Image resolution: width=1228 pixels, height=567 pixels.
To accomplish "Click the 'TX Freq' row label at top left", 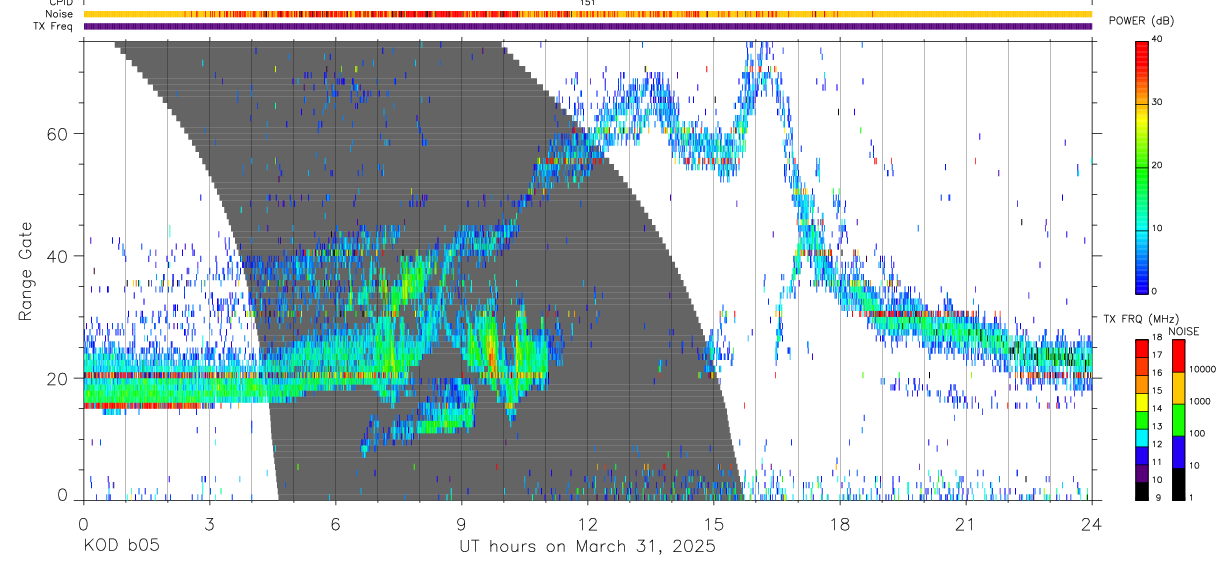I will [x=55, y=26].
